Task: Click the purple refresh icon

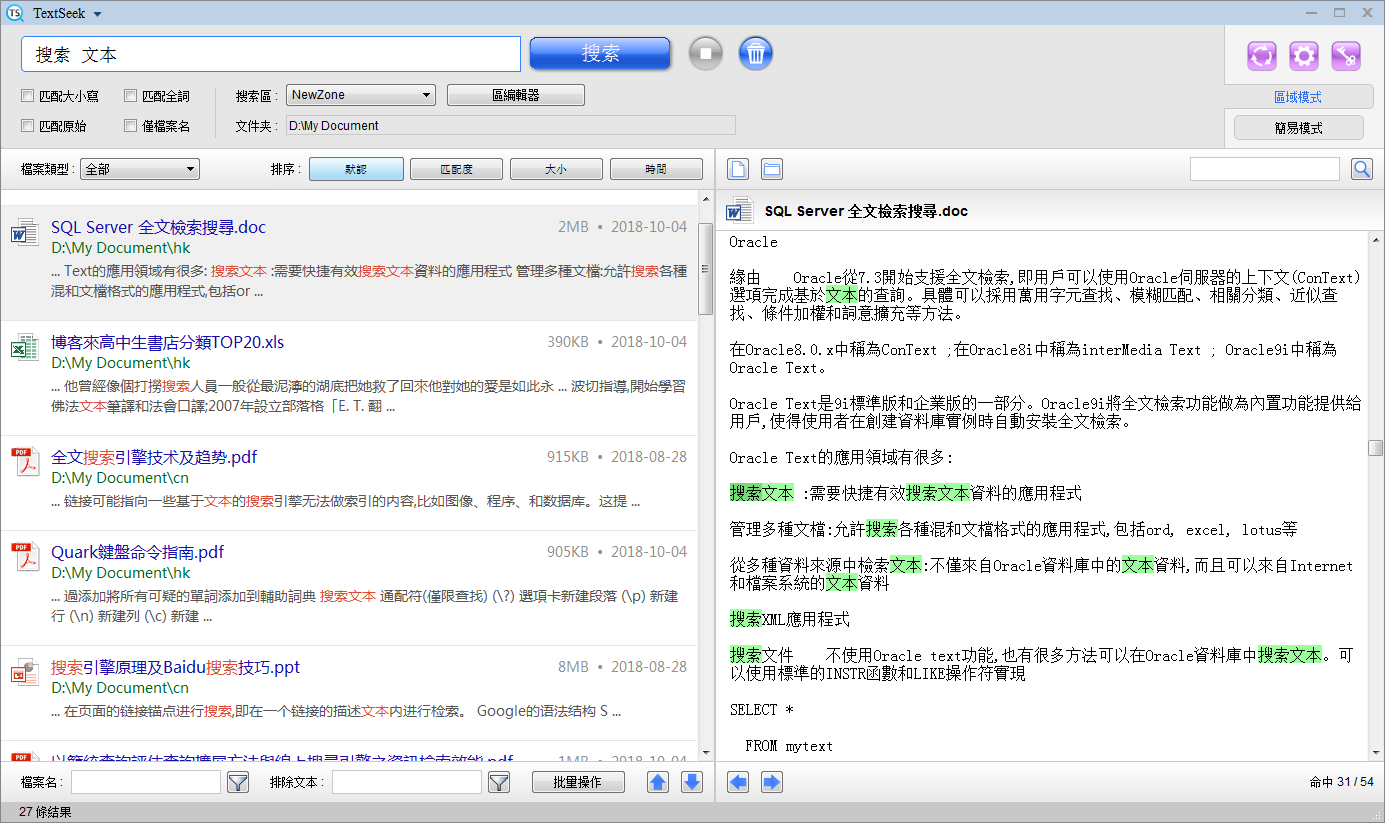Action: click(x=1261, y=56)
